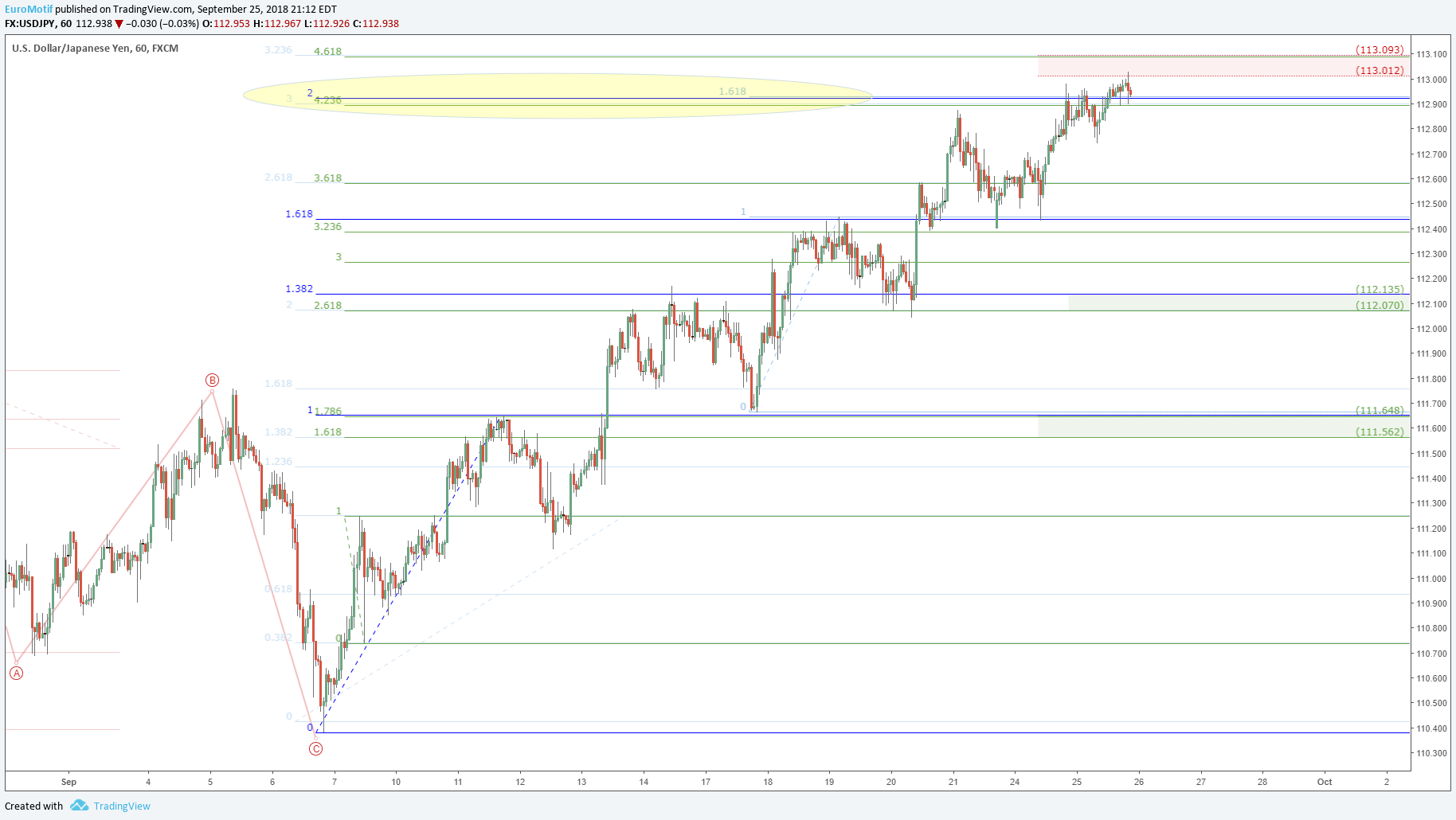Click the 4.236 Fibonacci level label
The height and width of the screenshot is (820, 1456).
click(327, 100)
